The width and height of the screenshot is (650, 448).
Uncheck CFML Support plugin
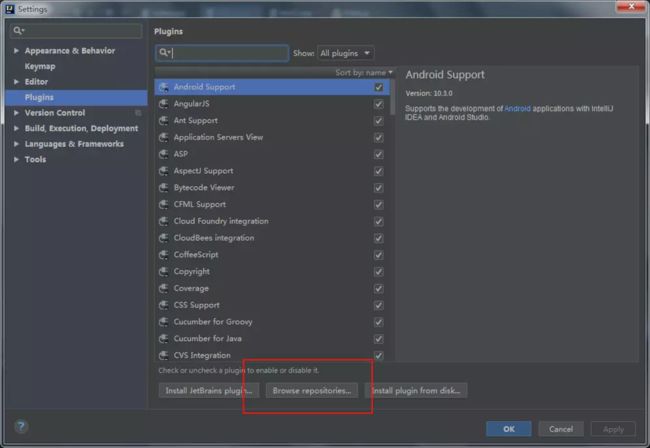(378, 204)
